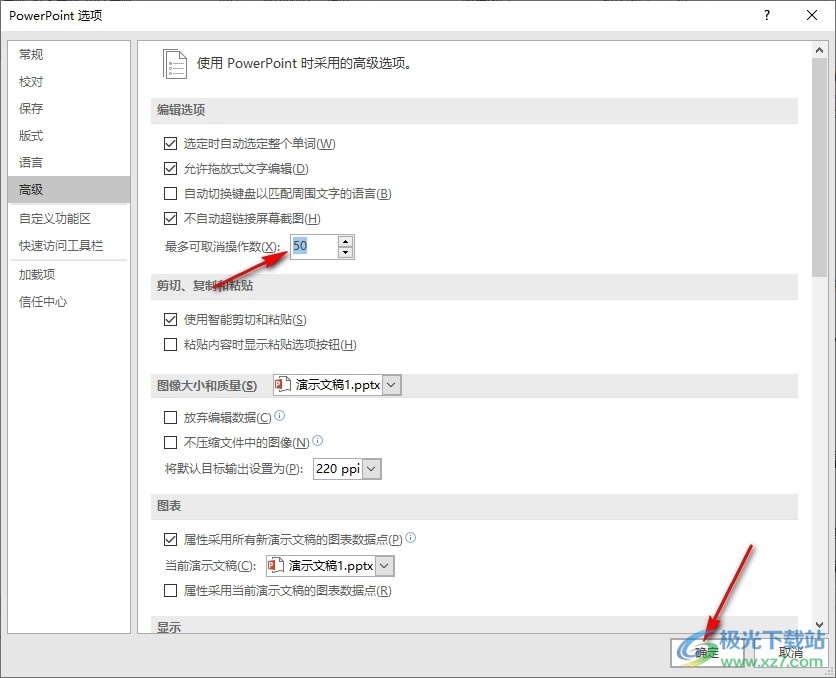Toggle 允许拖放式文字编辑 checkbox
The image size is (836, 678).
point(170,168)
